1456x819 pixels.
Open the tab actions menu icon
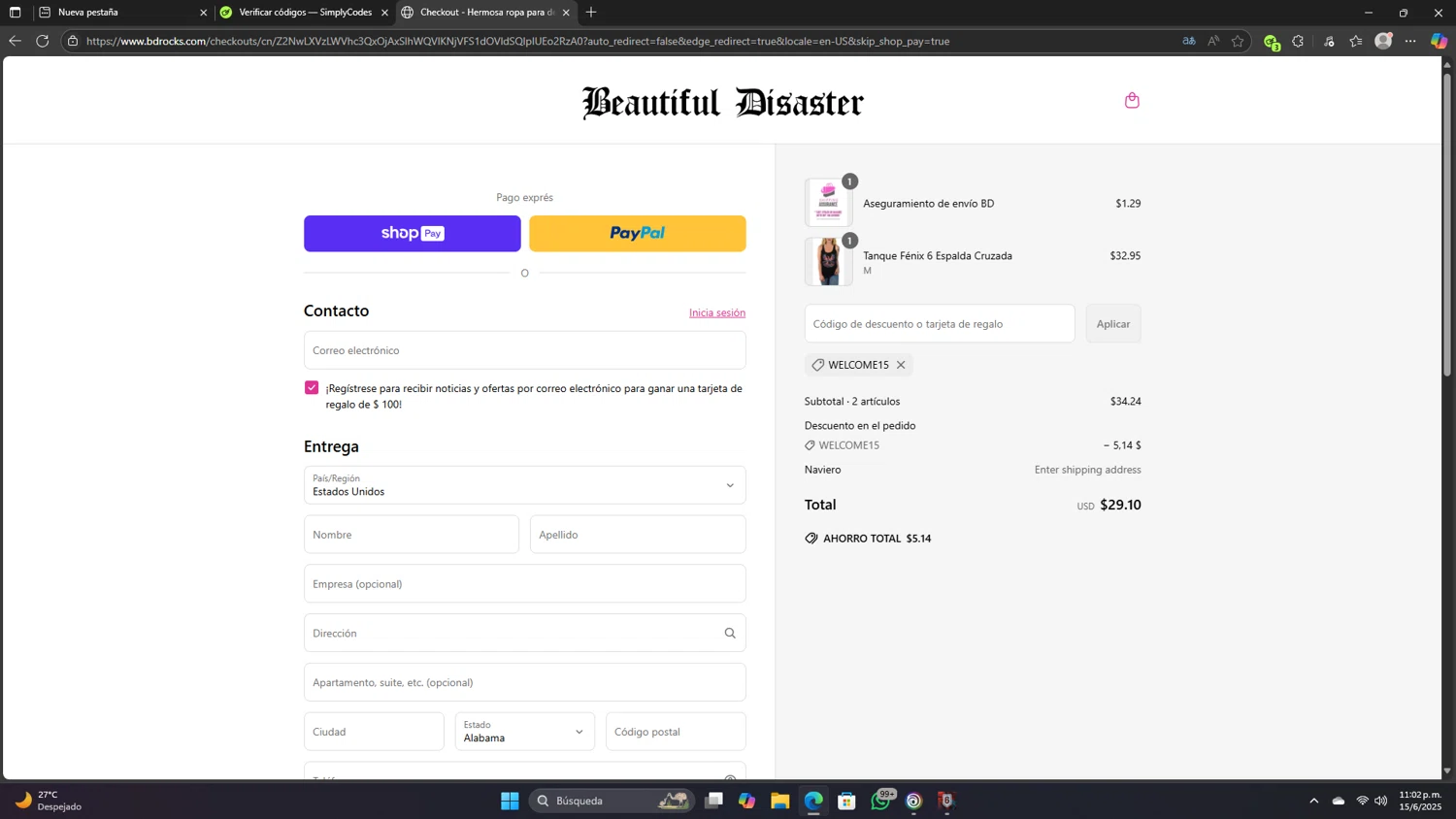[x=15, y=13]
